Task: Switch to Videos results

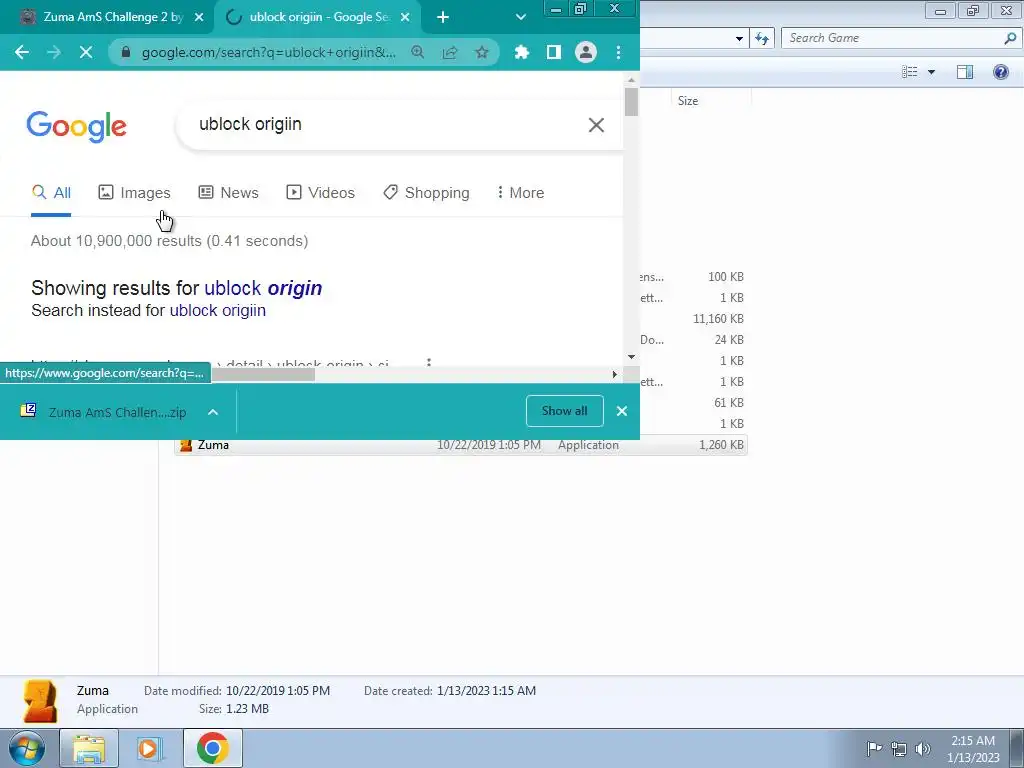Action: 321,193
